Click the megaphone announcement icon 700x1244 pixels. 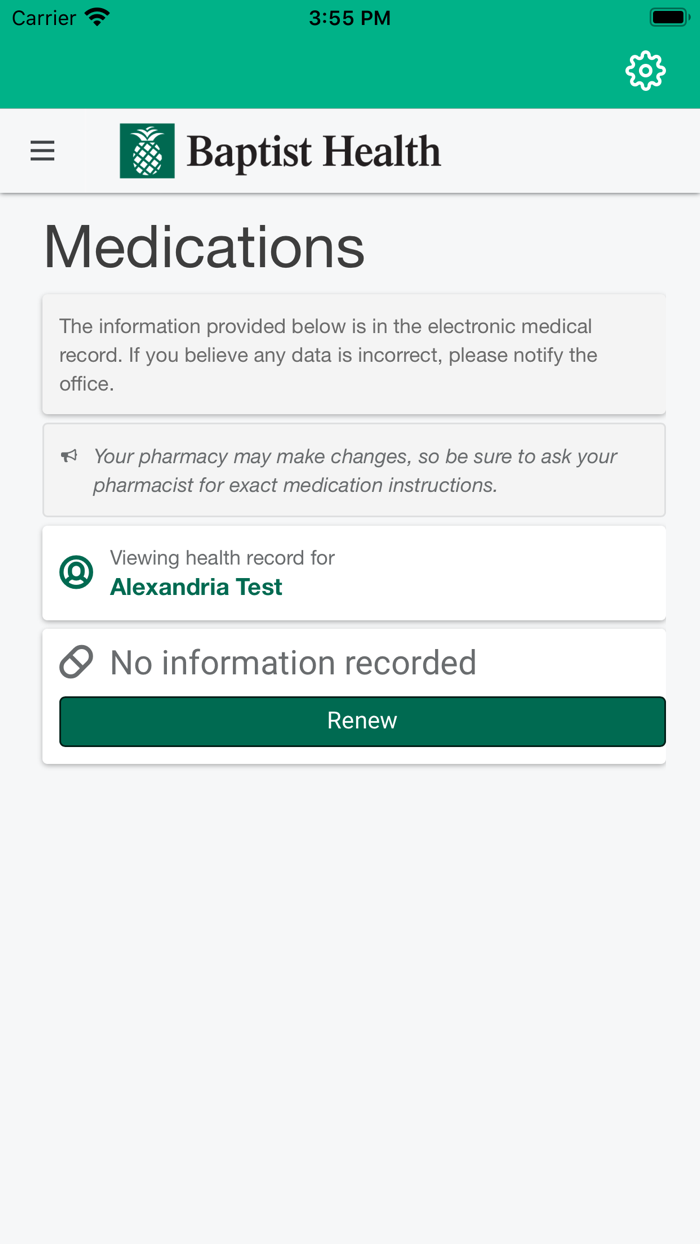69,456
